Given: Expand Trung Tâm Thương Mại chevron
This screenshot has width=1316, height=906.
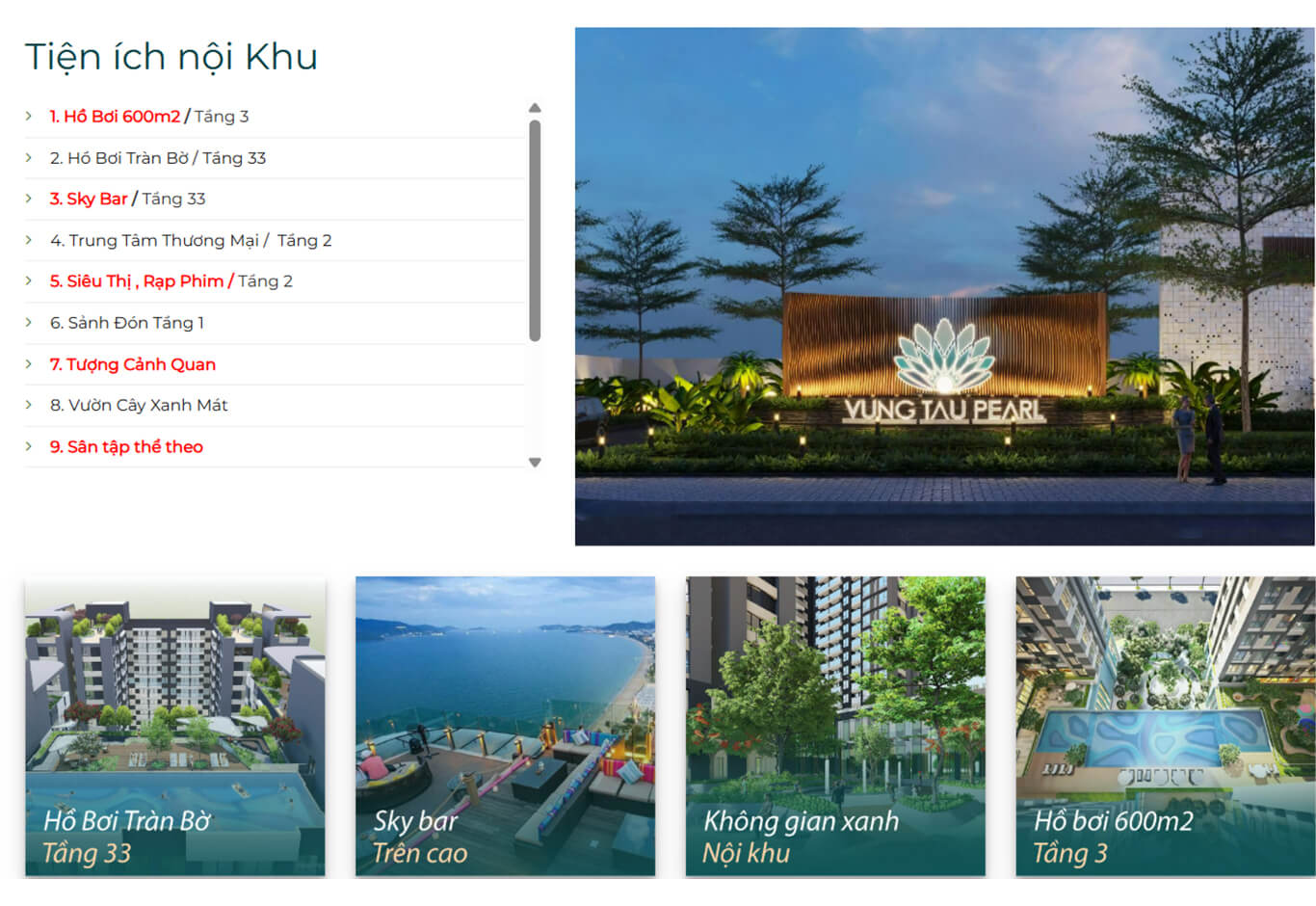Looking at the screenshot, I should (29, 240).
